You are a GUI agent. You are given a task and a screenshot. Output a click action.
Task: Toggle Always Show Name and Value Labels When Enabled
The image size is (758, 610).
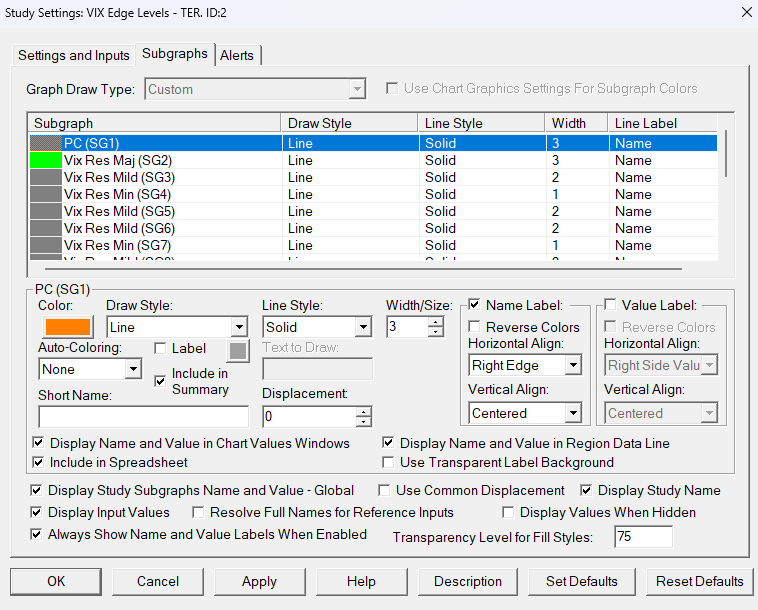pyautogui.click(x=36, y=534)
